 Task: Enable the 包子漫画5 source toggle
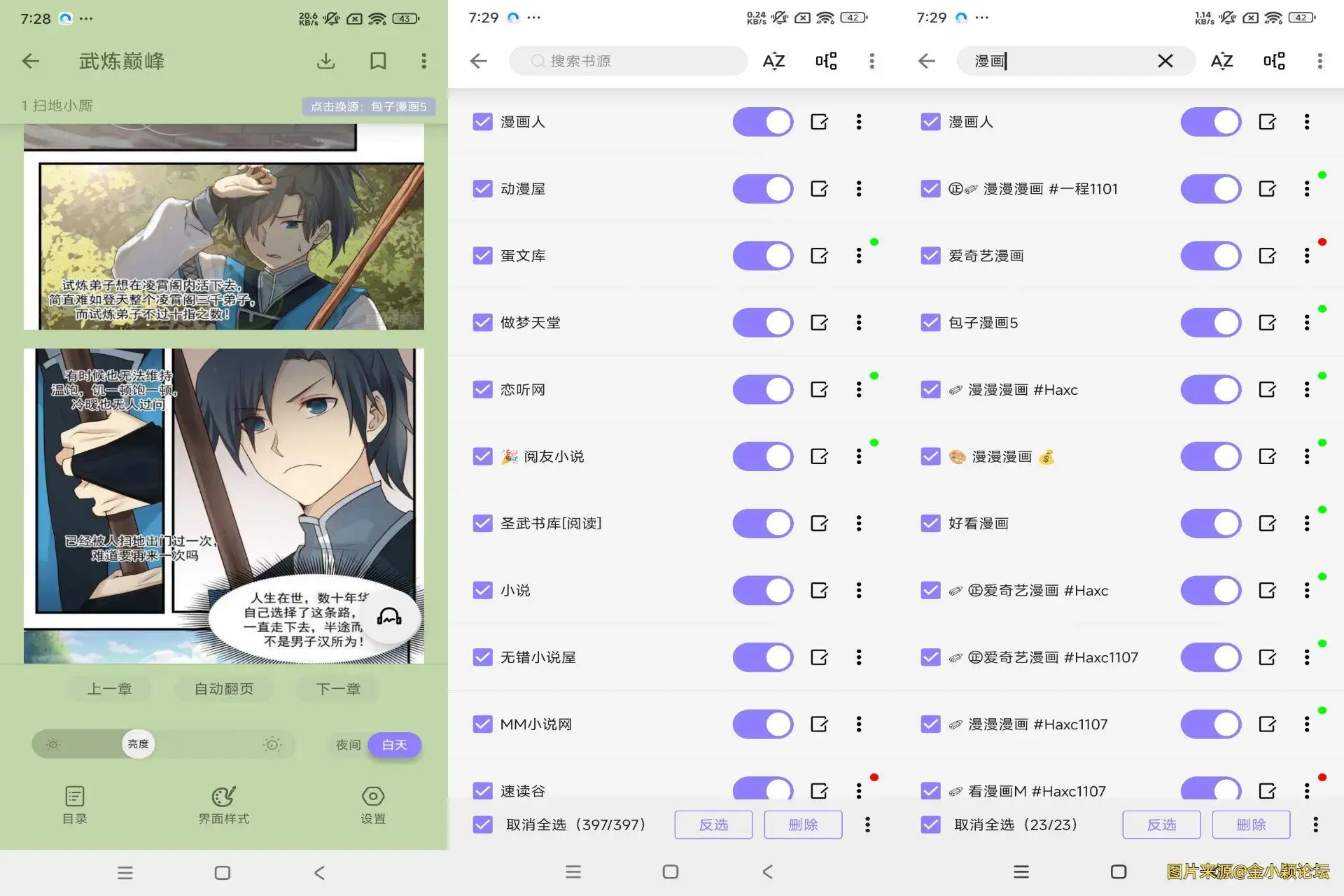(x=1210, y=323)
